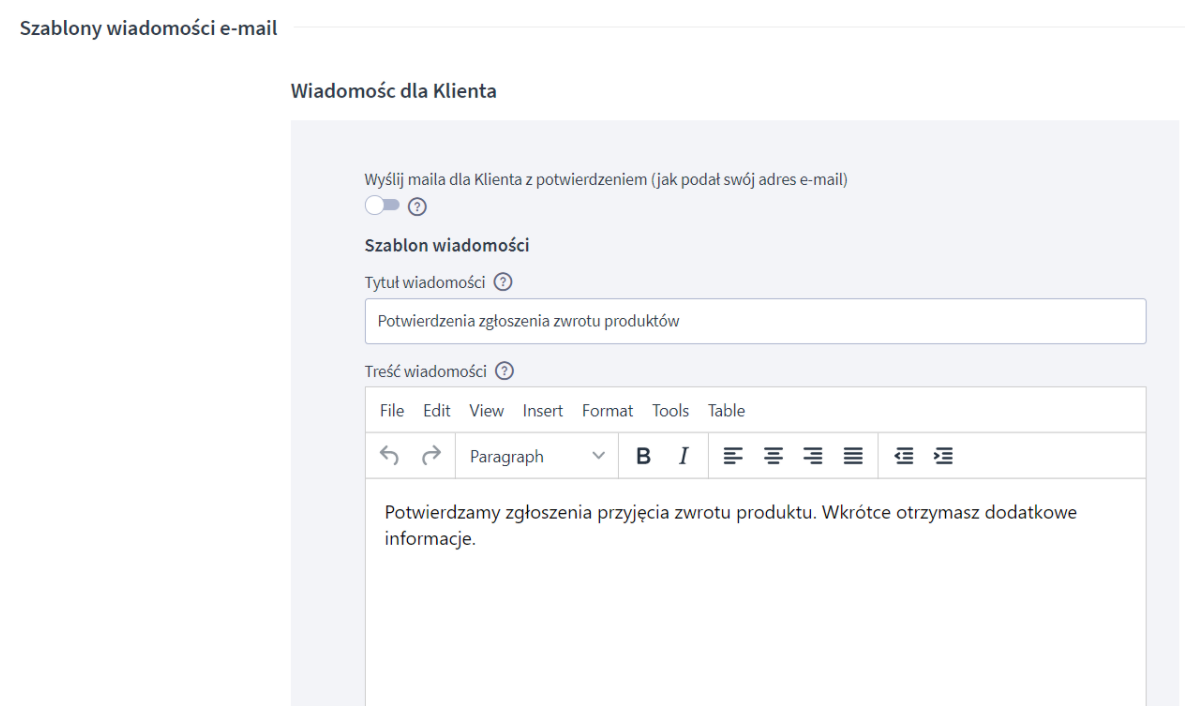Open the Insert menu
1189x710 pixels.
(x=543, y=410)
